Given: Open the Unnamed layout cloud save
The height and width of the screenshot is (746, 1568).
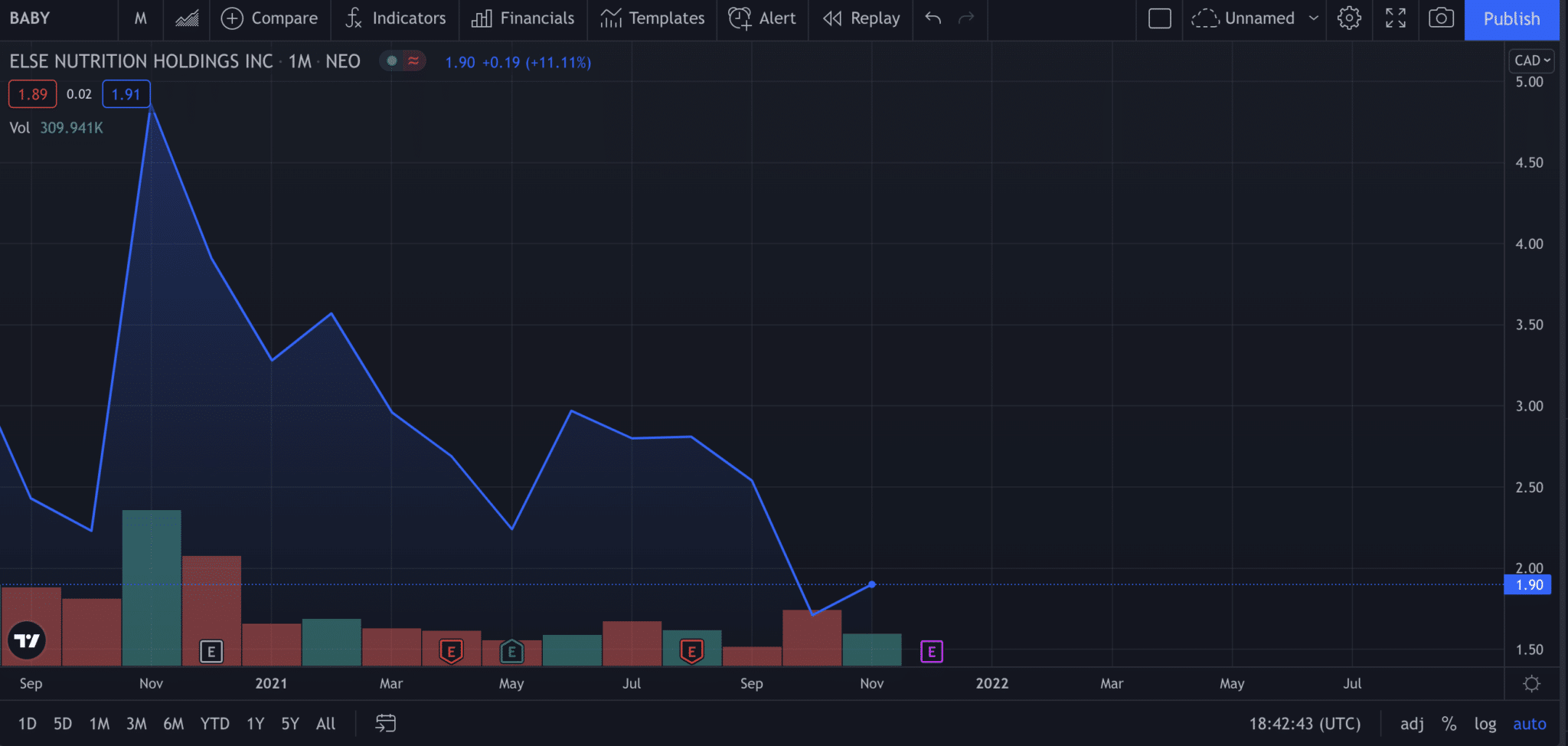Looking at the screenshot, I should (1243, 18).
